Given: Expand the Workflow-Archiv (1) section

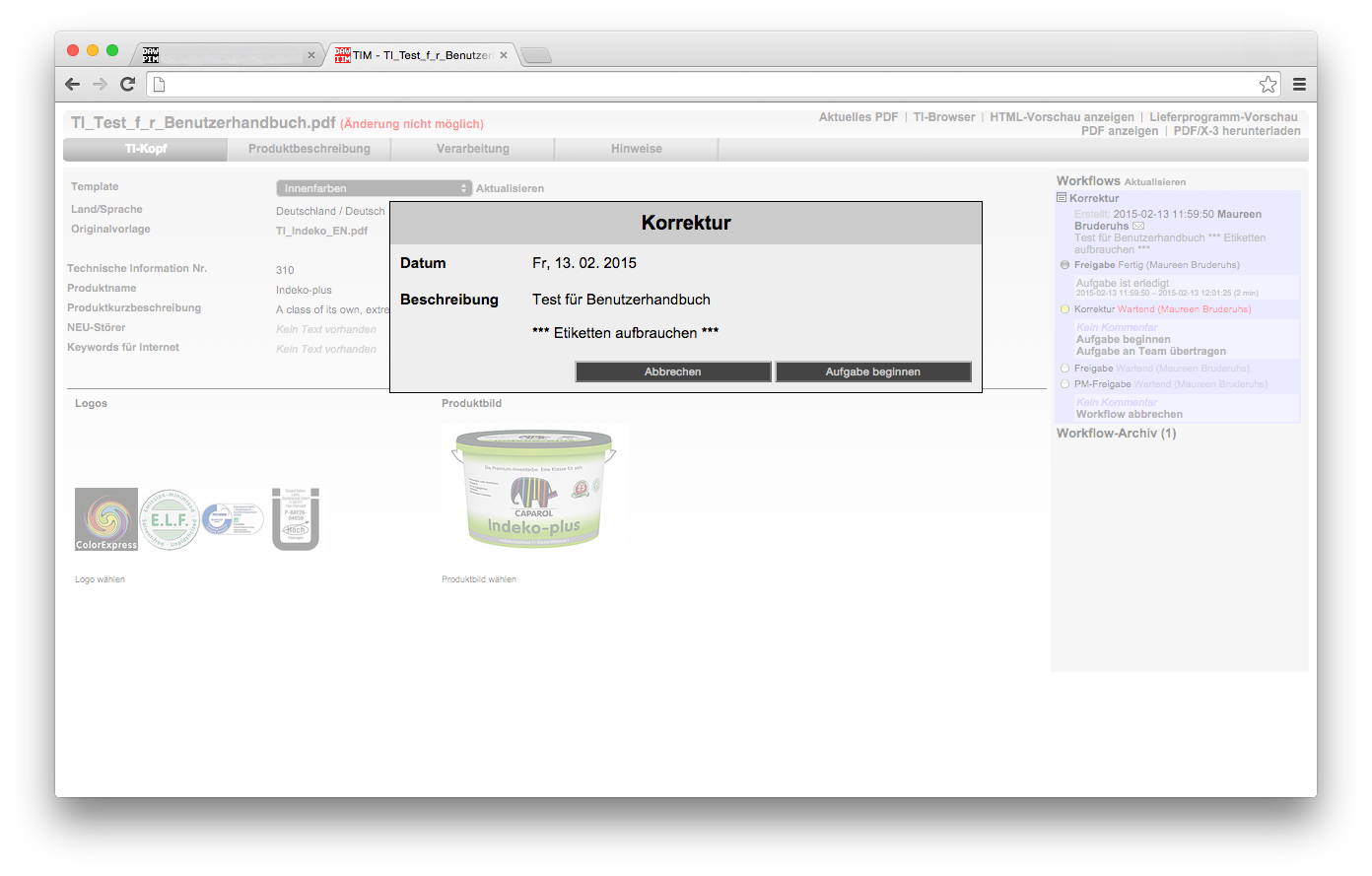Looking at the screenshot, I should (x=1116, y=434).
